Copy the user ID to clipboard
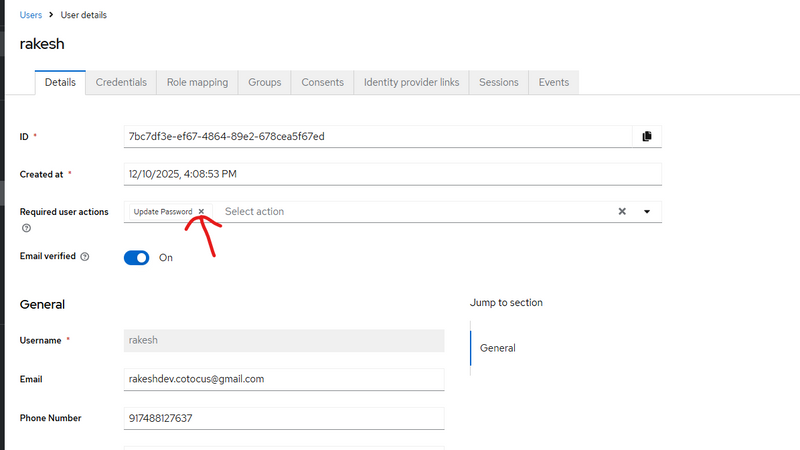 pyautogui.click(x=647, y=136)
